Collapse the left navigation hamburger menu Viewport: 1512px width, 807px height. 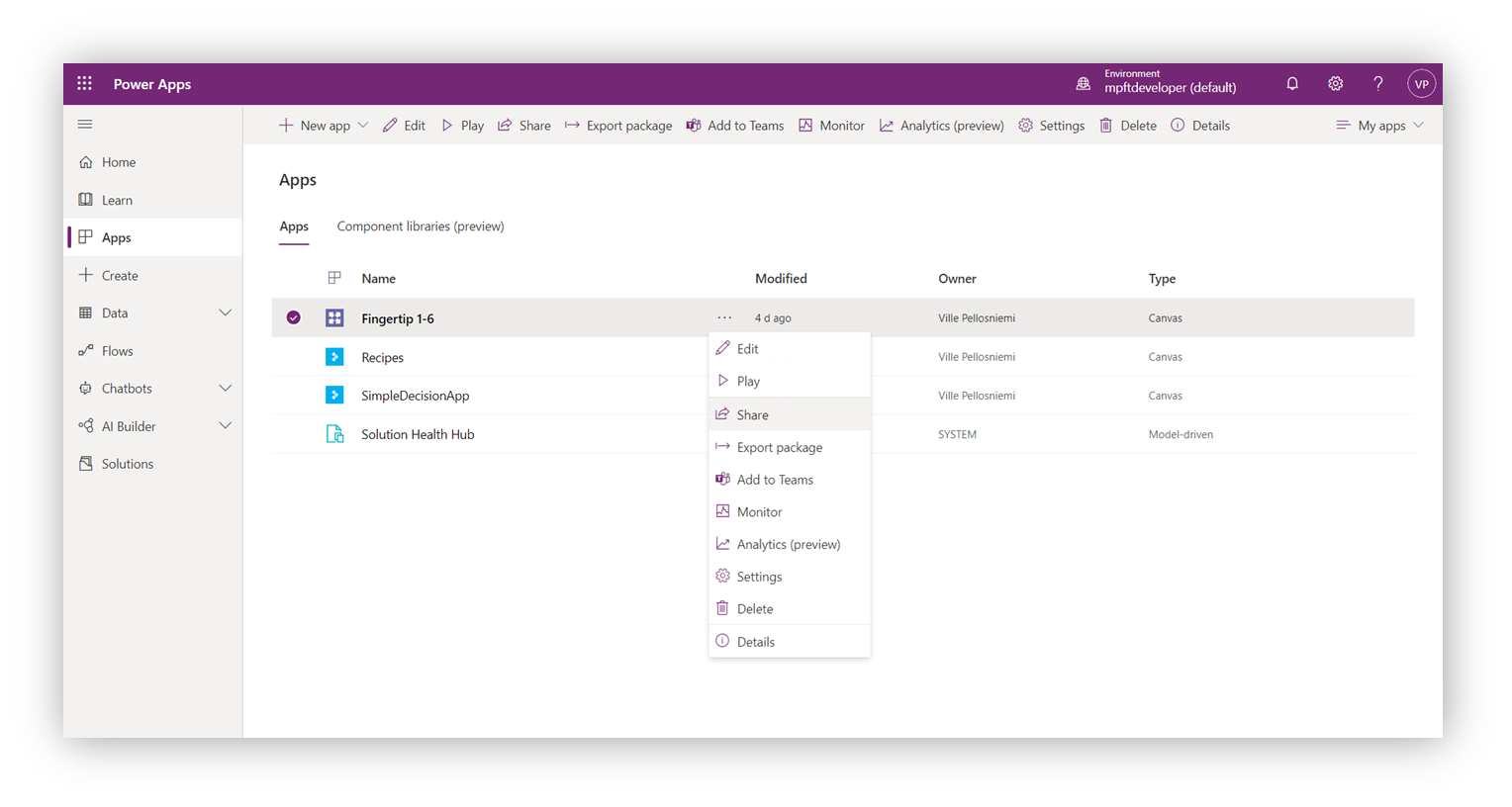pos(85,125)
